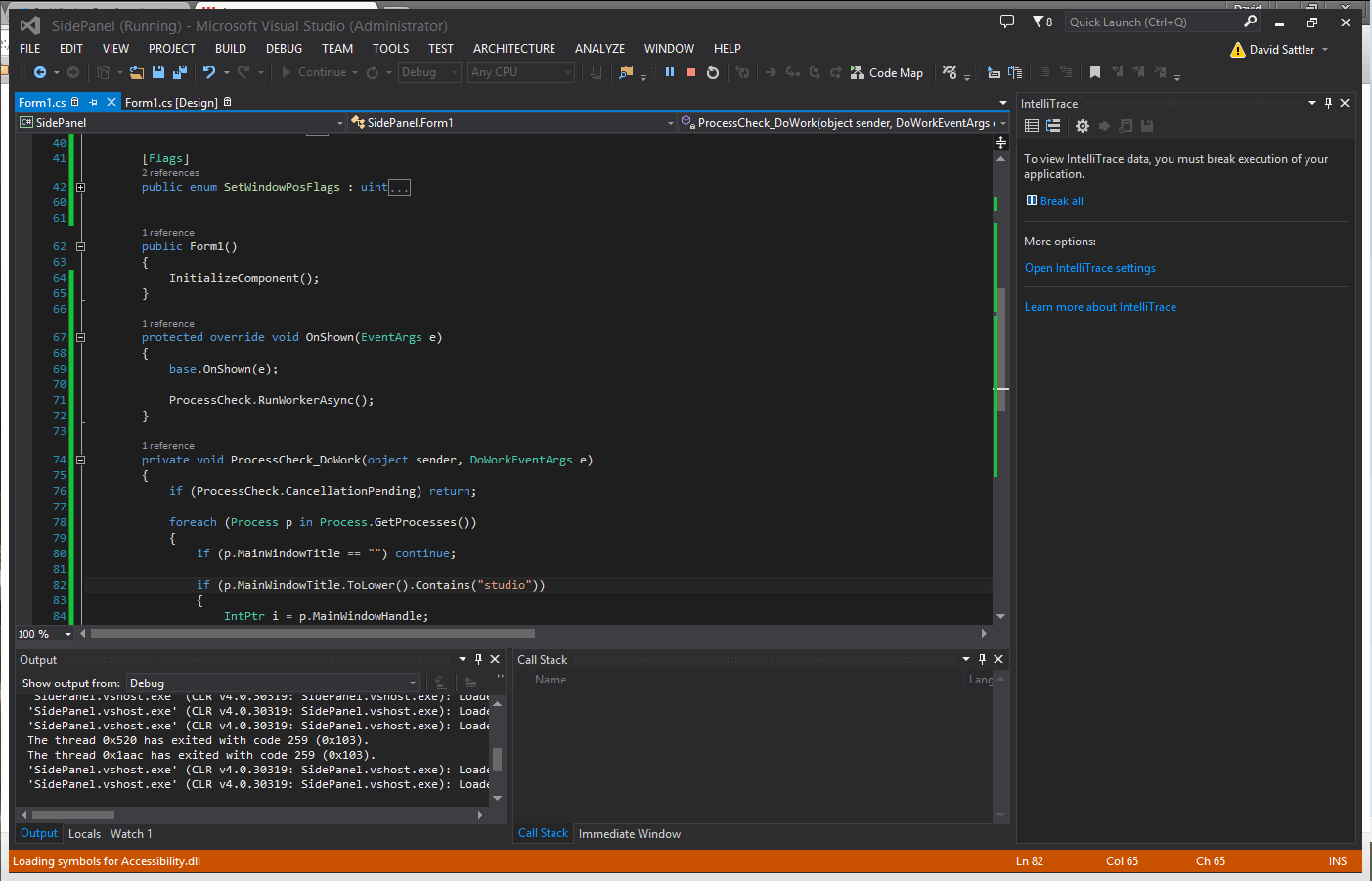
Task: Open the Any CPU platform dropdown
Action: 521,72
